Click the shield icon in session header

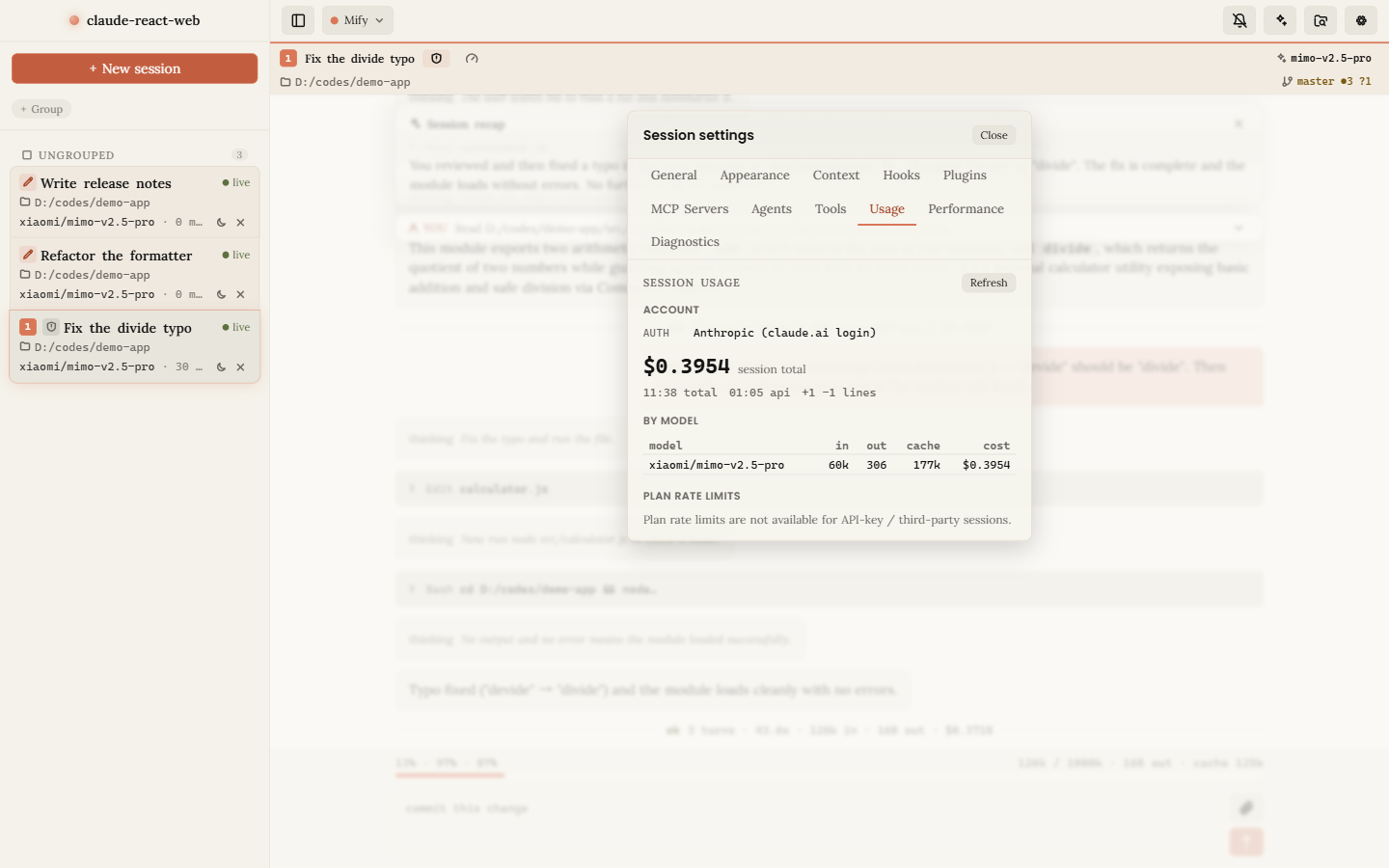(x=437, y=59)
